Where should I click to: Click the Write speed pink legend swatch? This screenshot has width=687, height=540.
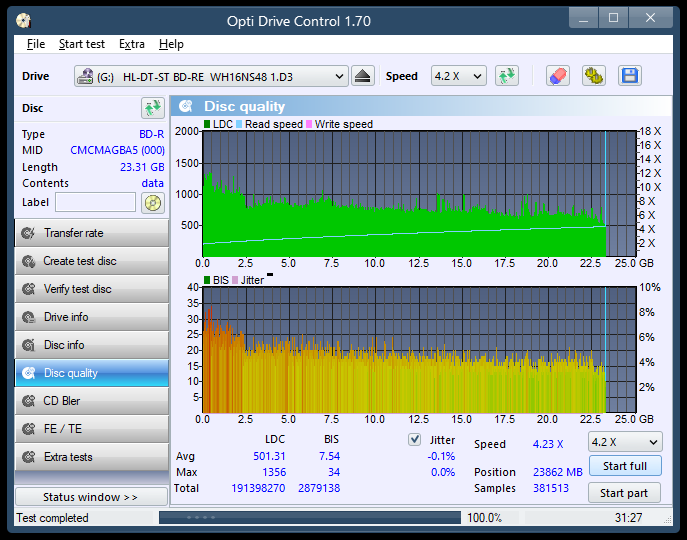[x=309, y=124]
